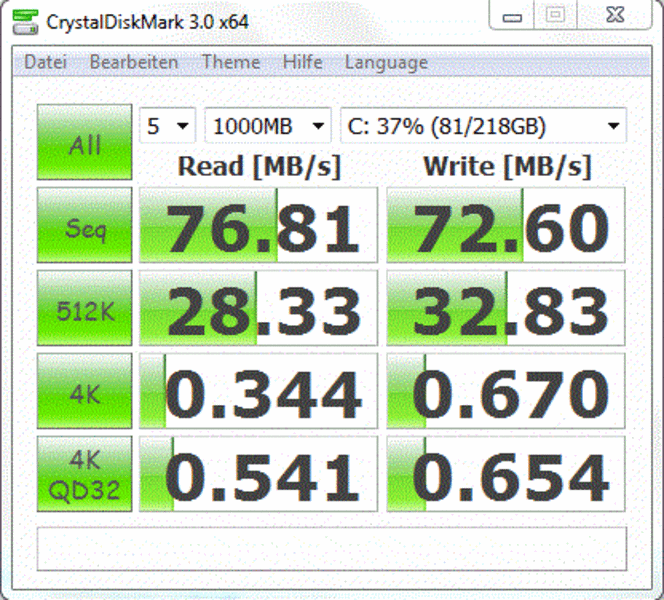Start the 4K QD32 benchmark test
Screen dimensions: 664x600
(x=84, y=474)
